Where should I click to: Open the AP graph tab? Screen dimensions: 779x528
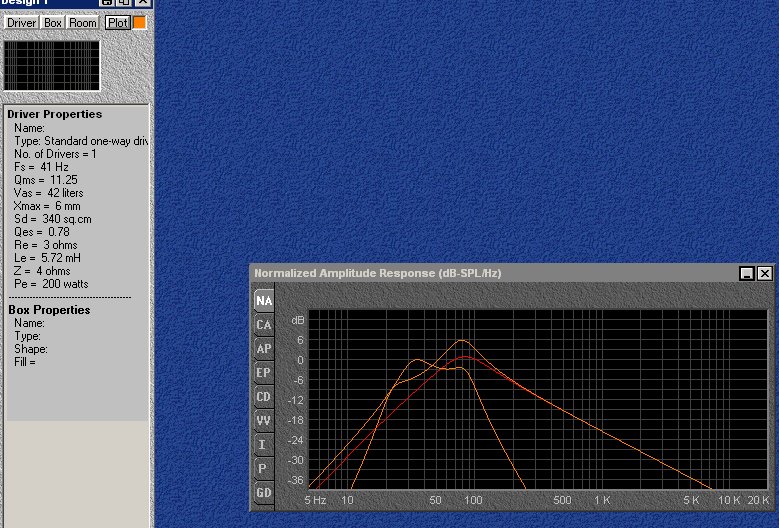click(264, 349)
